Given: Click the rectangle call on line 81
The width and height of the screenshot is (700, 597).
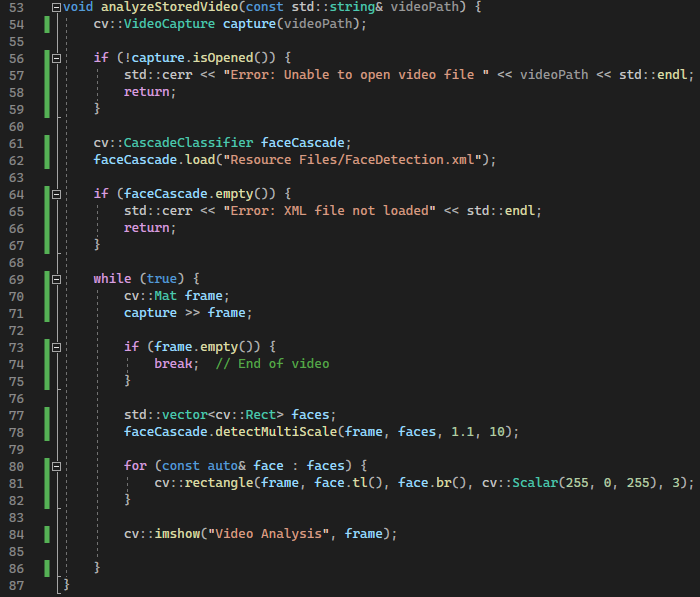Looking at the screenshot, I should 219,482.
